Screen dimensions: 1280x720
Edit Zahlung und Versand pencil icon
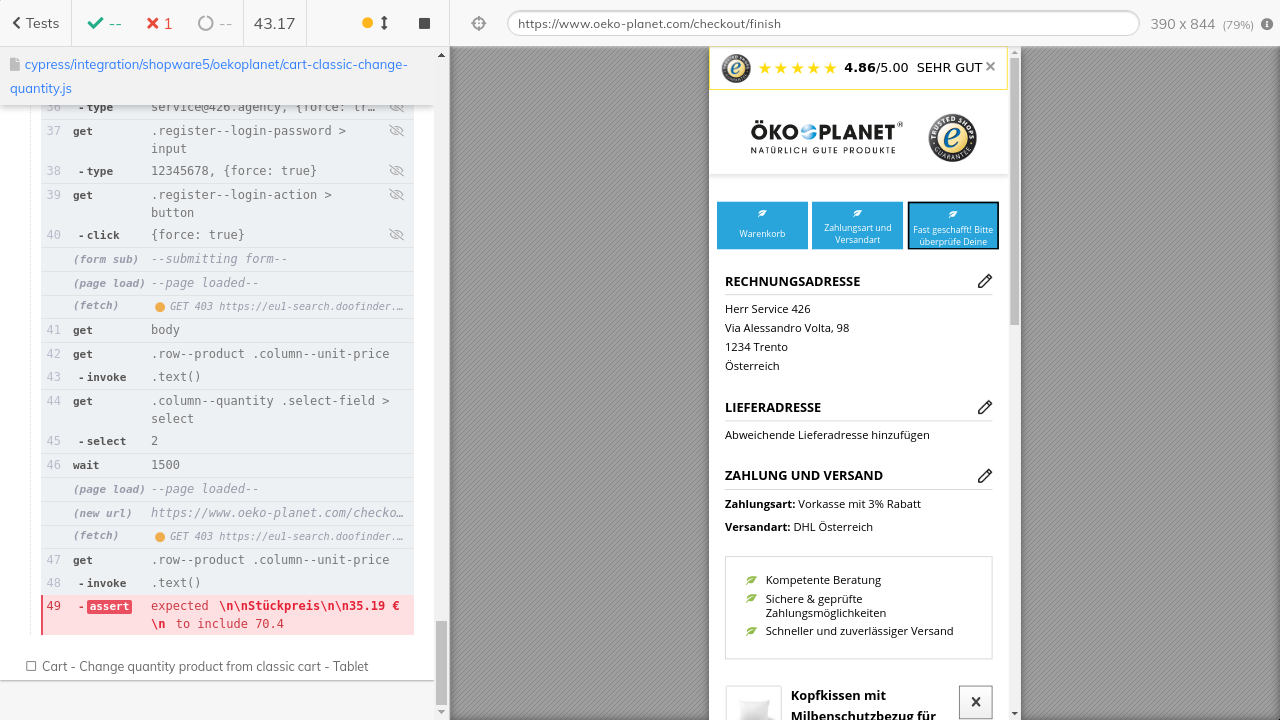(984, 475)
